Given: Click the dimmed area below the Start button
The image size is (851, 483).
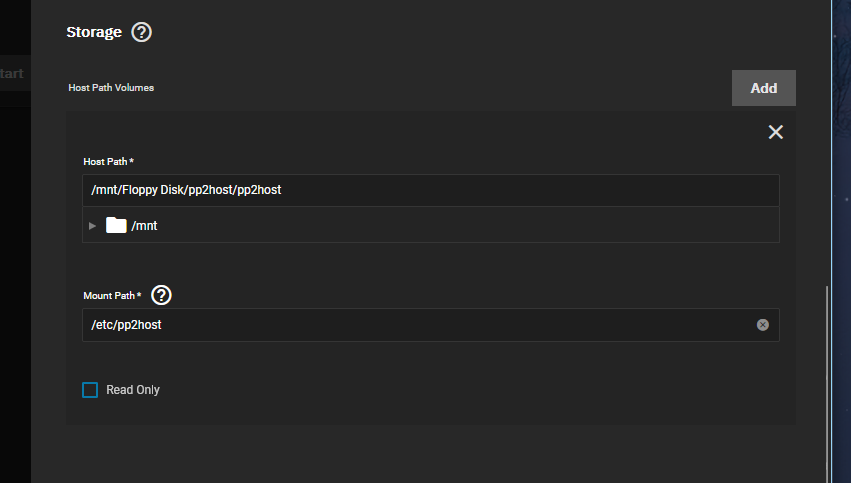Looking at the screenshot, I should pos(14,280).
